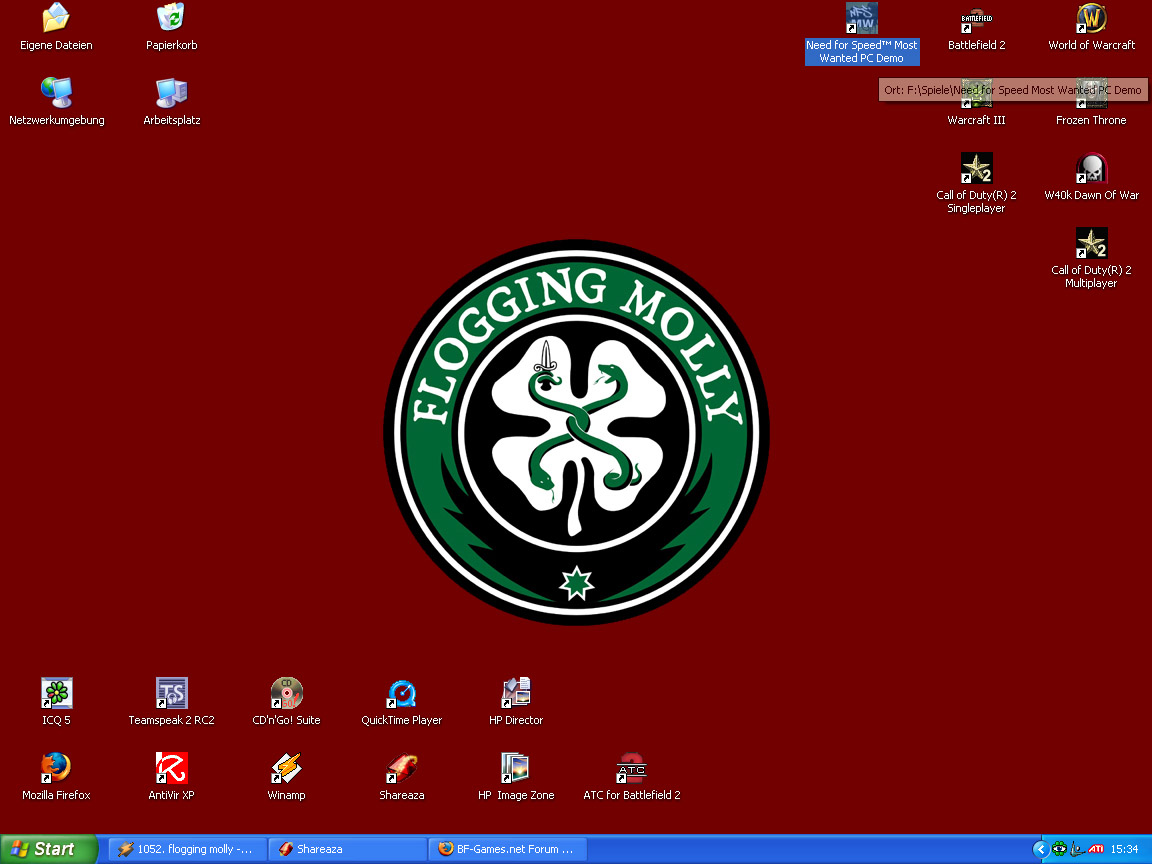This screenshot has width=1152, height=864.
Task: Select the Winamp desktop icon
Action: pos(286,768)
